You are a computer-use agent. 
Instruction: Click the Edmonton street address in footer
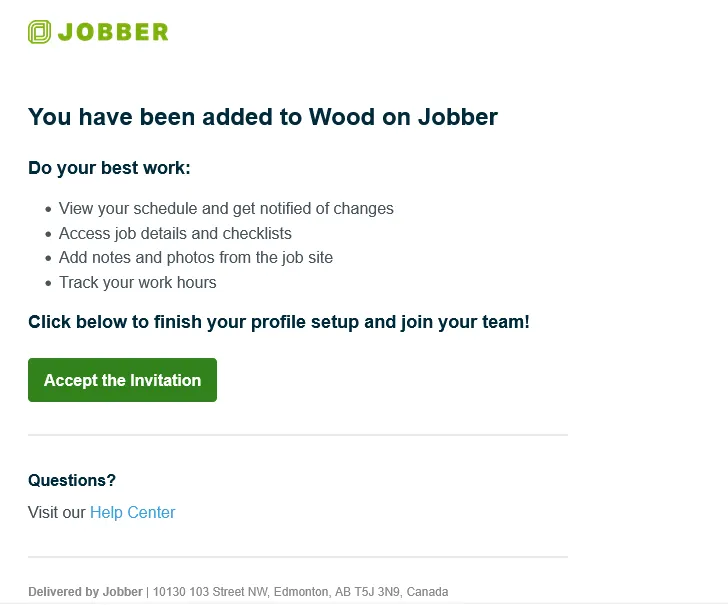pyautogui.click(x=300, y=592)
